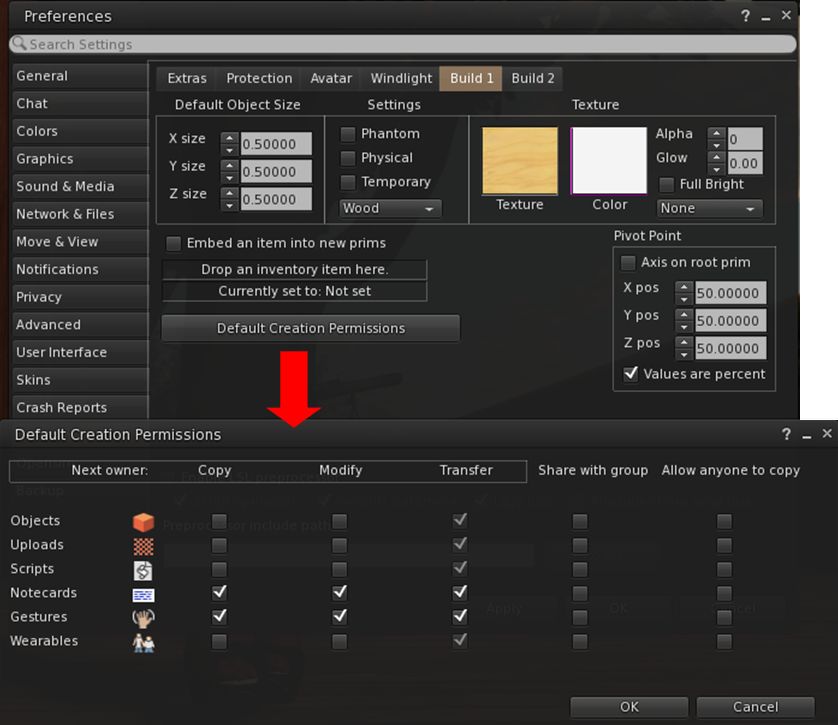838x725 pixels.
Task: Click Default Creation Permissions button
Action: point(310,328)
